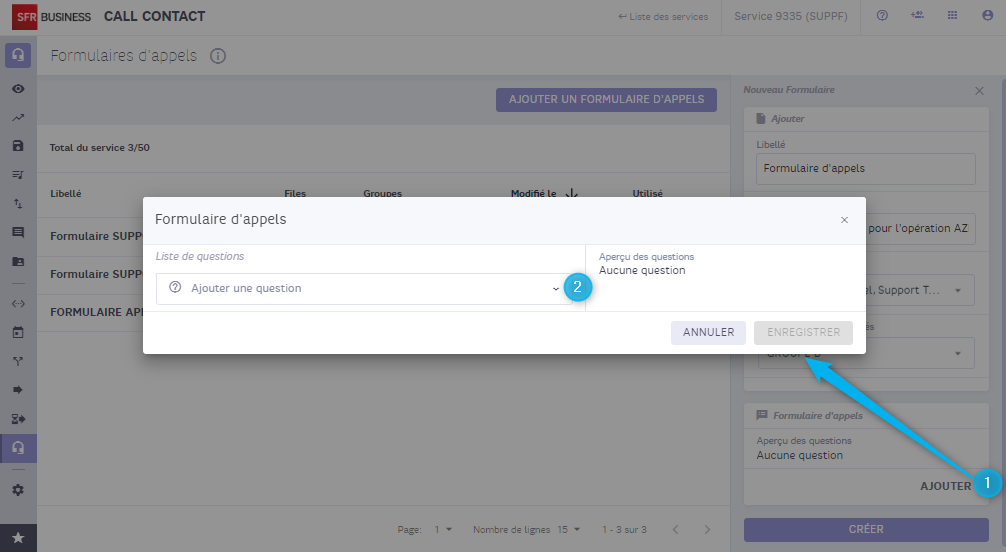Select the highlighted call forms headset icon
This screenshot has height=552, width=1006.
pyautogui.click(x=18, y=447)
